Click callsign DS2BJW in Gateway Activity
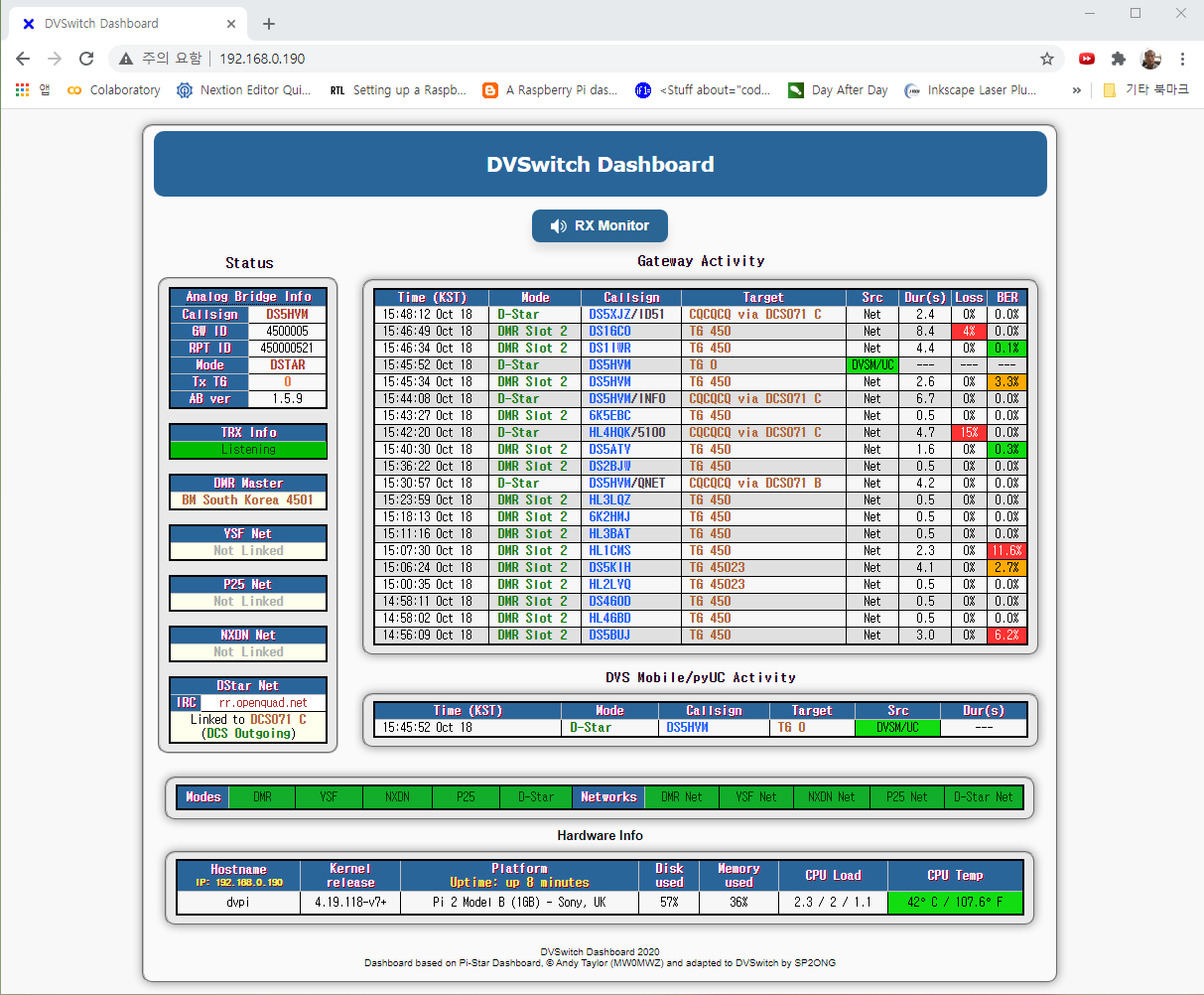The height and width of the screenshot is (995, 1204). pyautogui.click(x=609, y=466)
